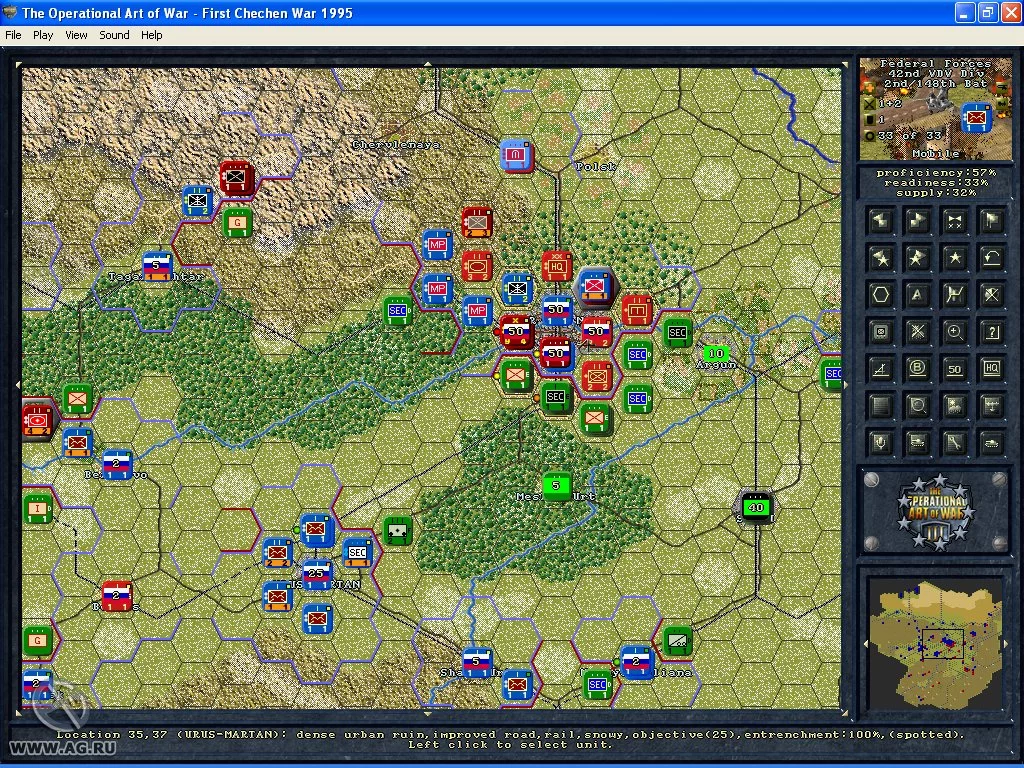The width and height of the screenshot is (1024, 768).
Task: Click the question mark help button
Action: point(991,332)
